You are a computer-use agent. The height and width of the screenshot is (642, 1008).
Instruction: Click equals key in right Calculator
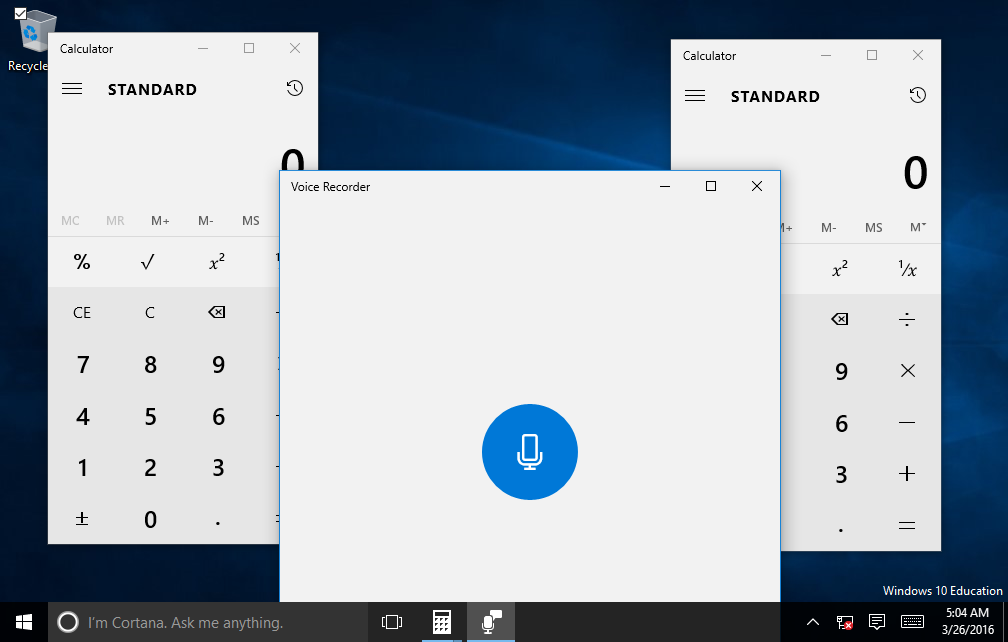coord(907,526)
